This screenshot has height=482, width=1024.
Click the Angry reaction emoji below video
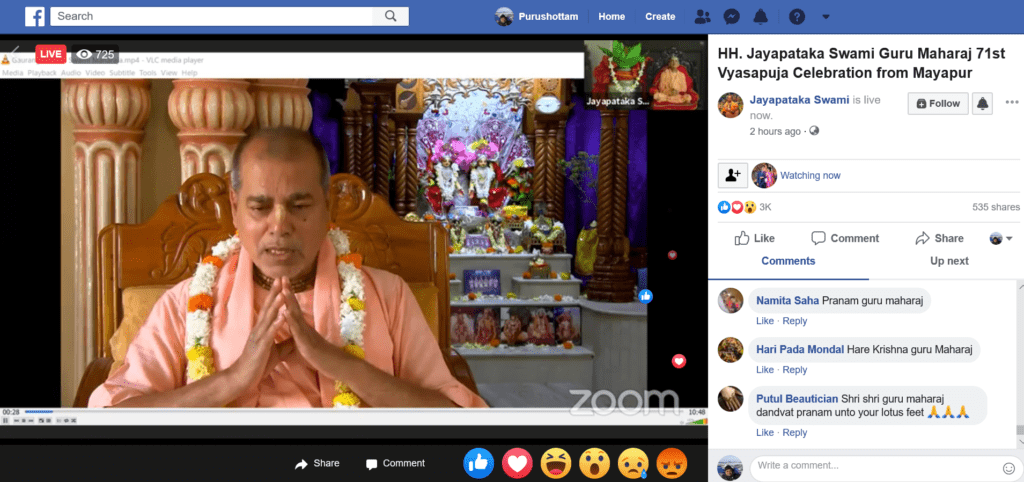[x=673, y=463]
